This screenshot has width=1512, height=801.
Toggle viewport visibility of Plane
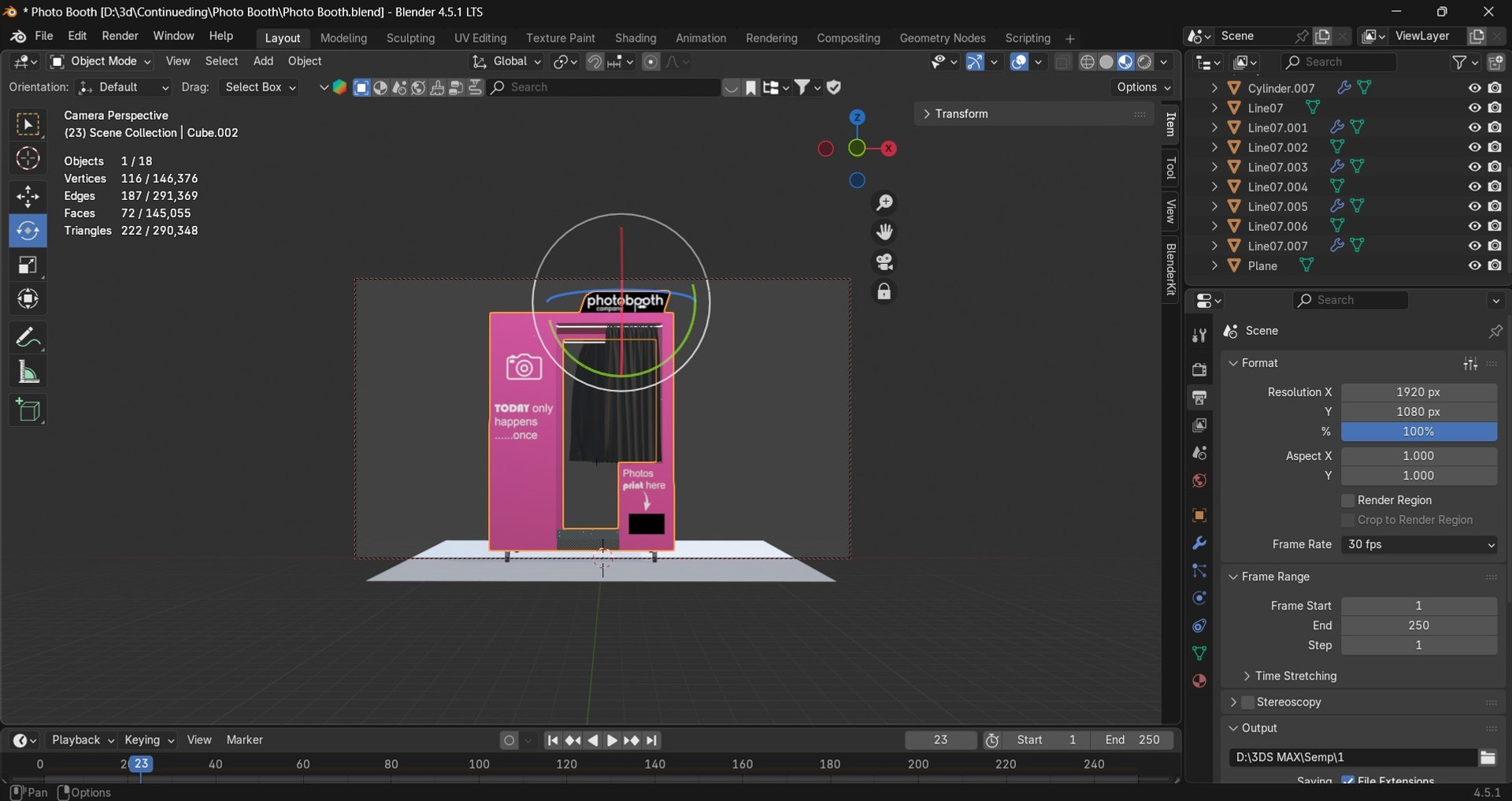coord(1474,266)
